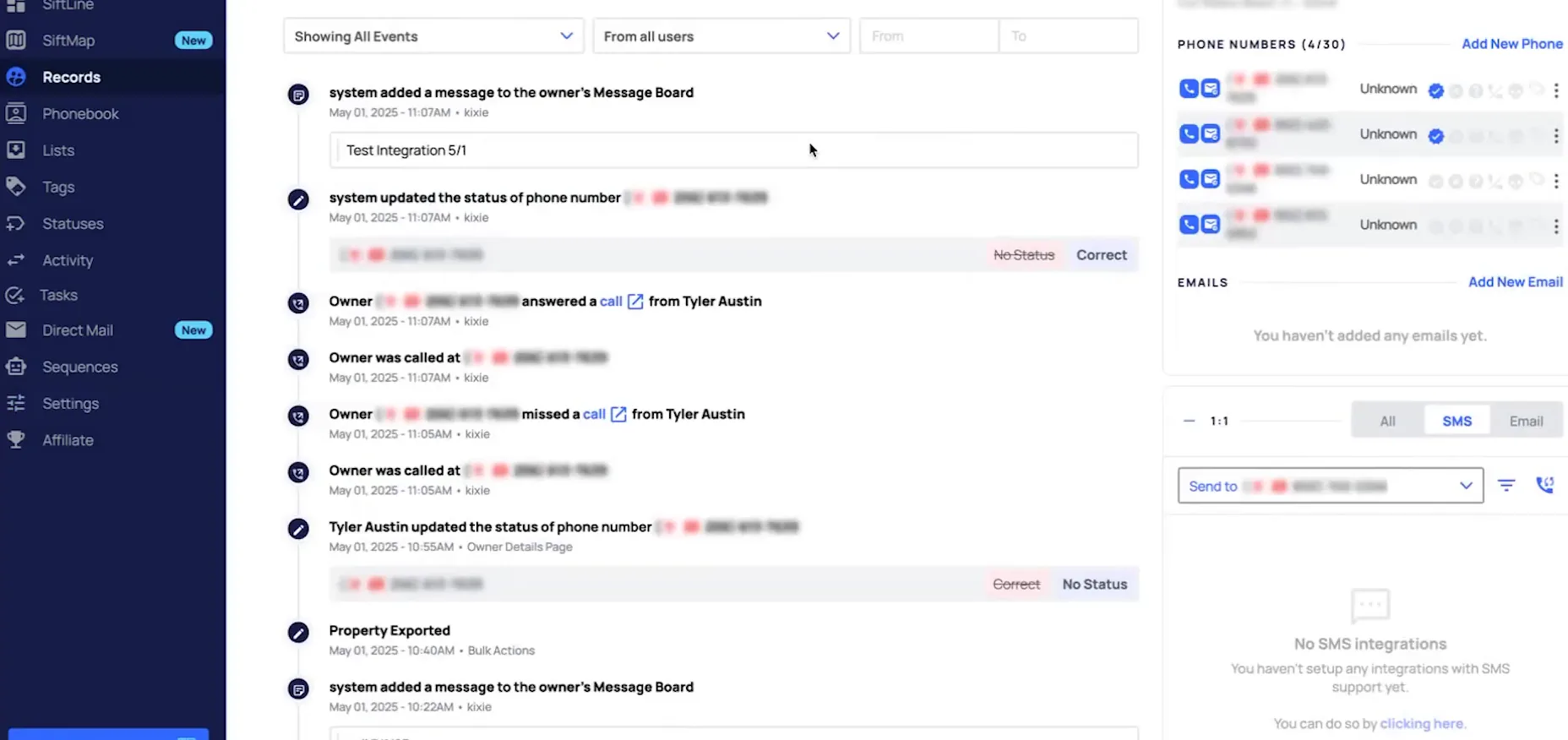Click the Property Exported timeline icon

click(x=298, y=632)
